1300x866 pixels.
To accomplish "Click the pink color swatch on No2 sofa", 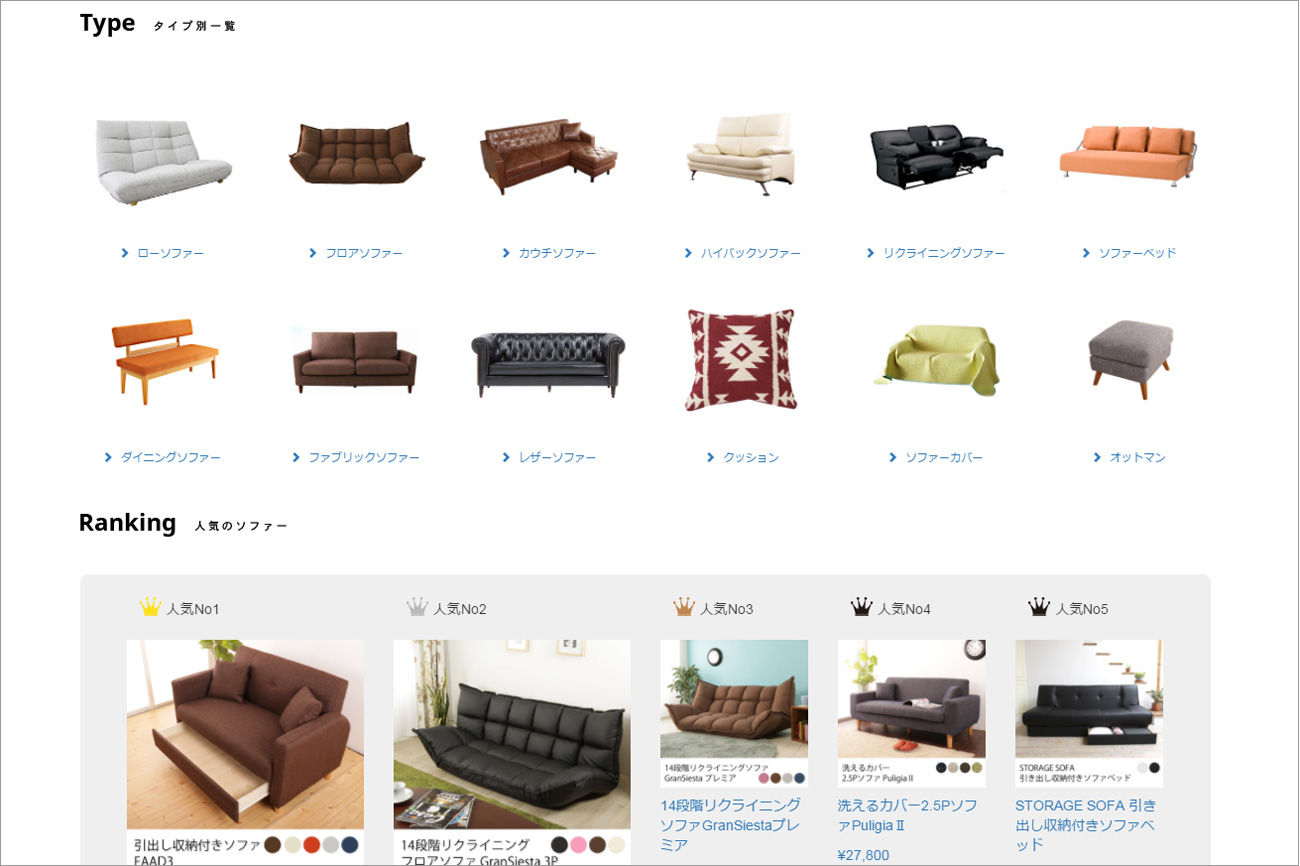I will [578, 845].
